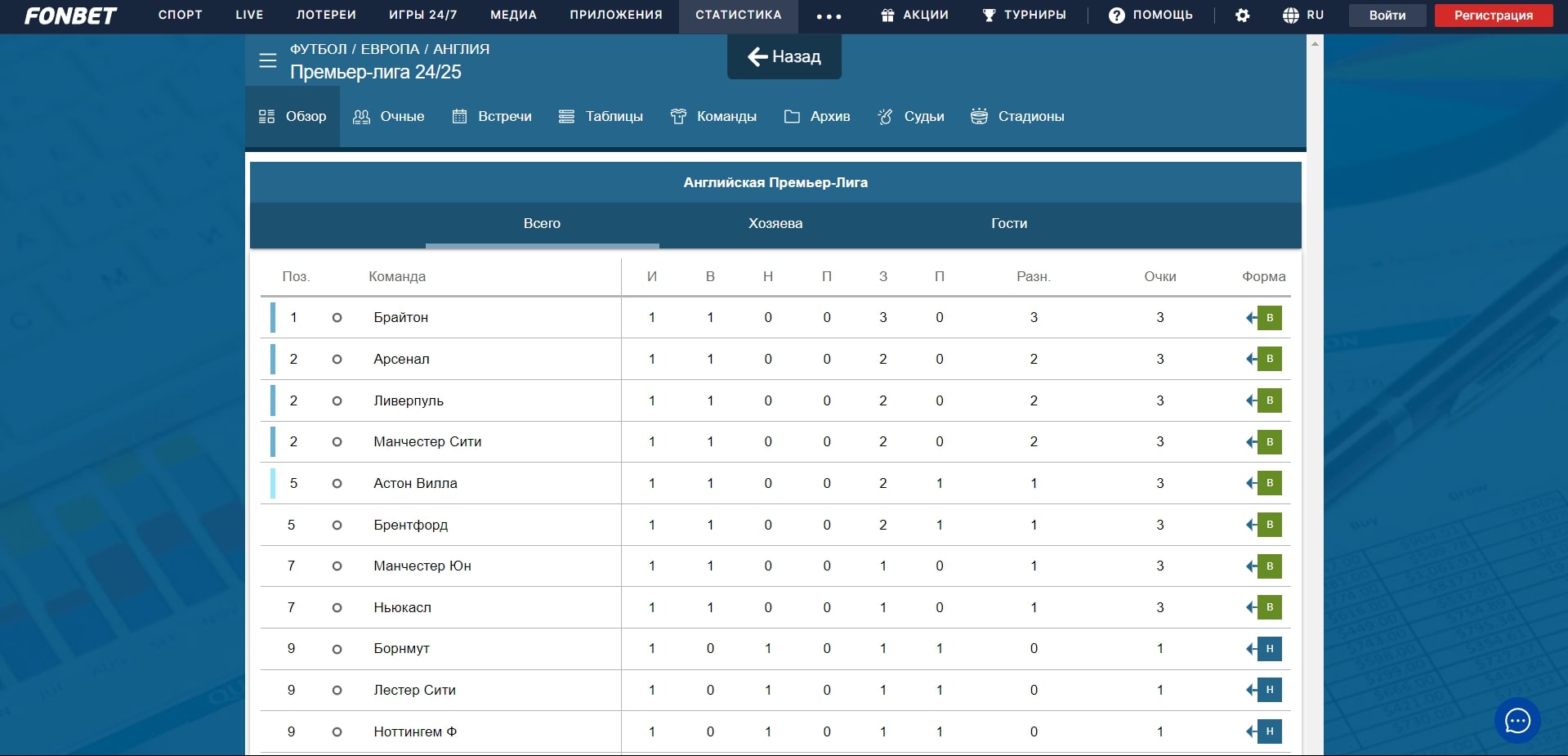Open the Лестер Сити team link
1568x756 pixels.
click(x=414, y=690)
